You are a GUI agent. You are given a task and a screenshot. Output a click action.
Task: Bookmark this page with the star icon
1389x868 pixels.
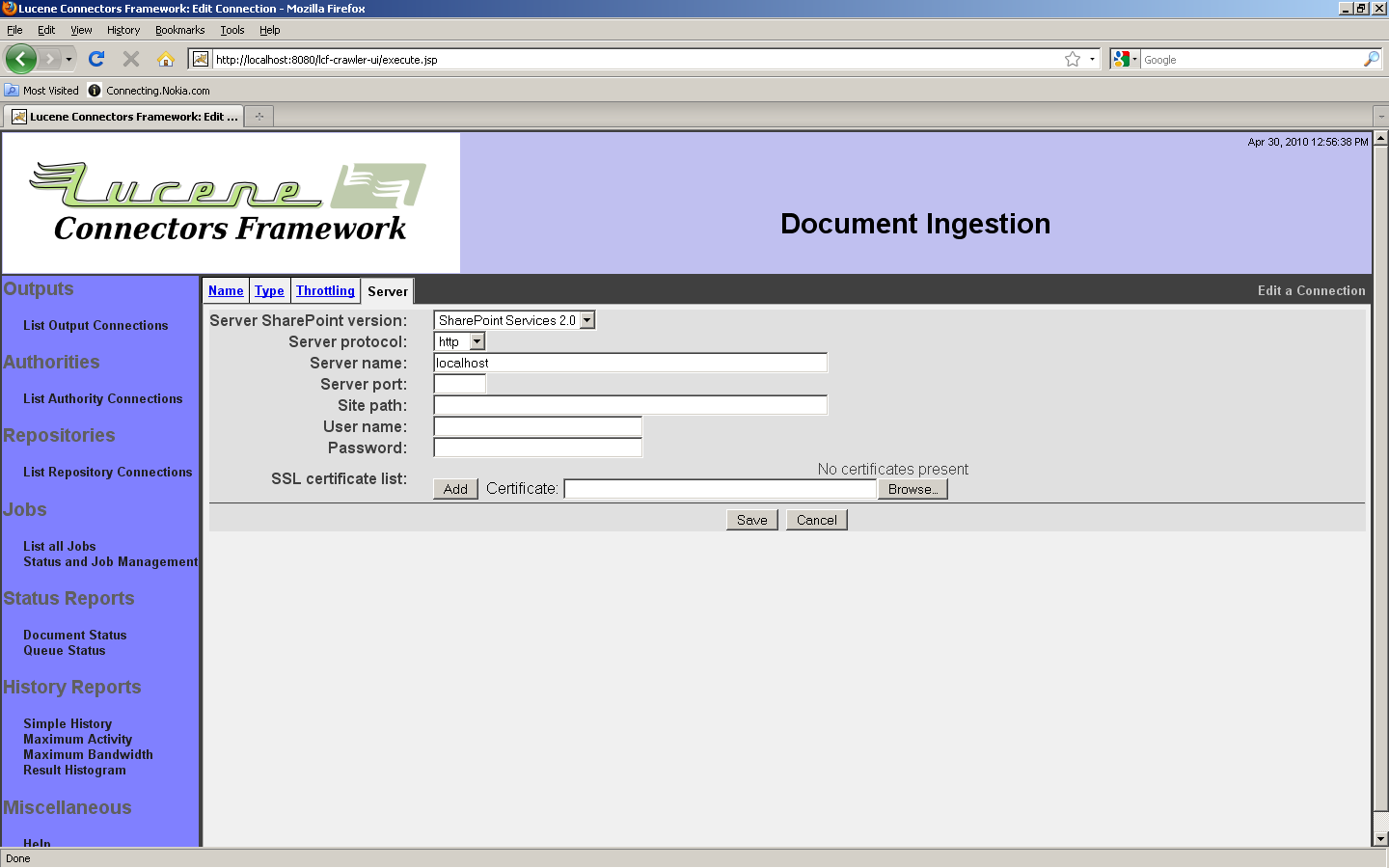point(1072,59)
